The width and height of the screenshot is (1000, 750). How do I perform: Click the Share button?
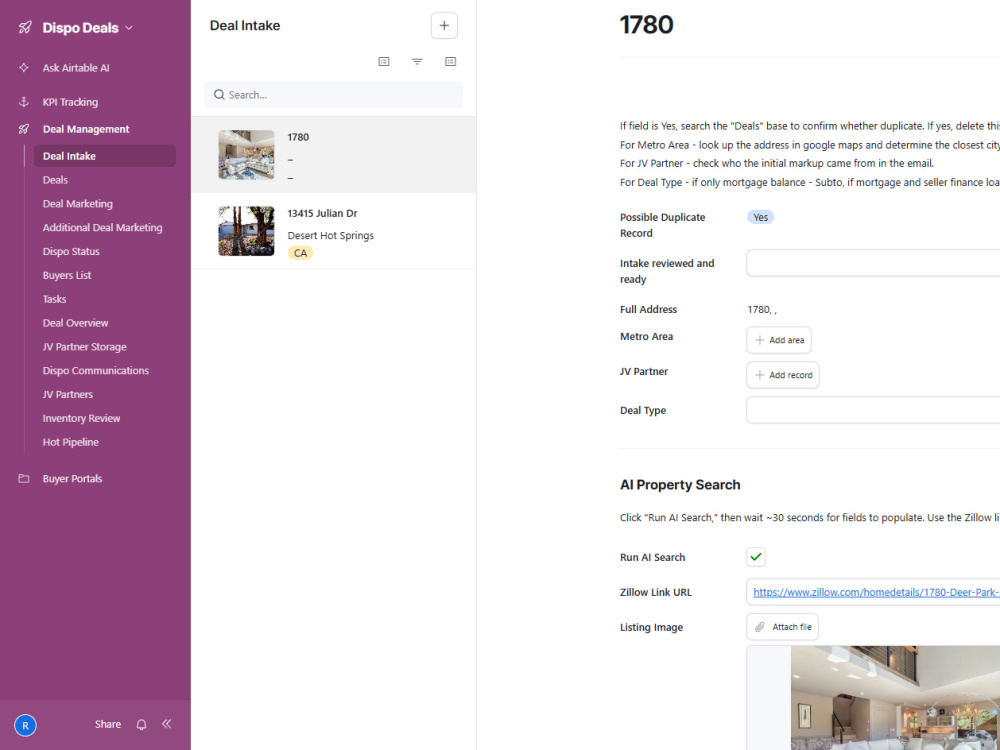click(x=108, y=724)
